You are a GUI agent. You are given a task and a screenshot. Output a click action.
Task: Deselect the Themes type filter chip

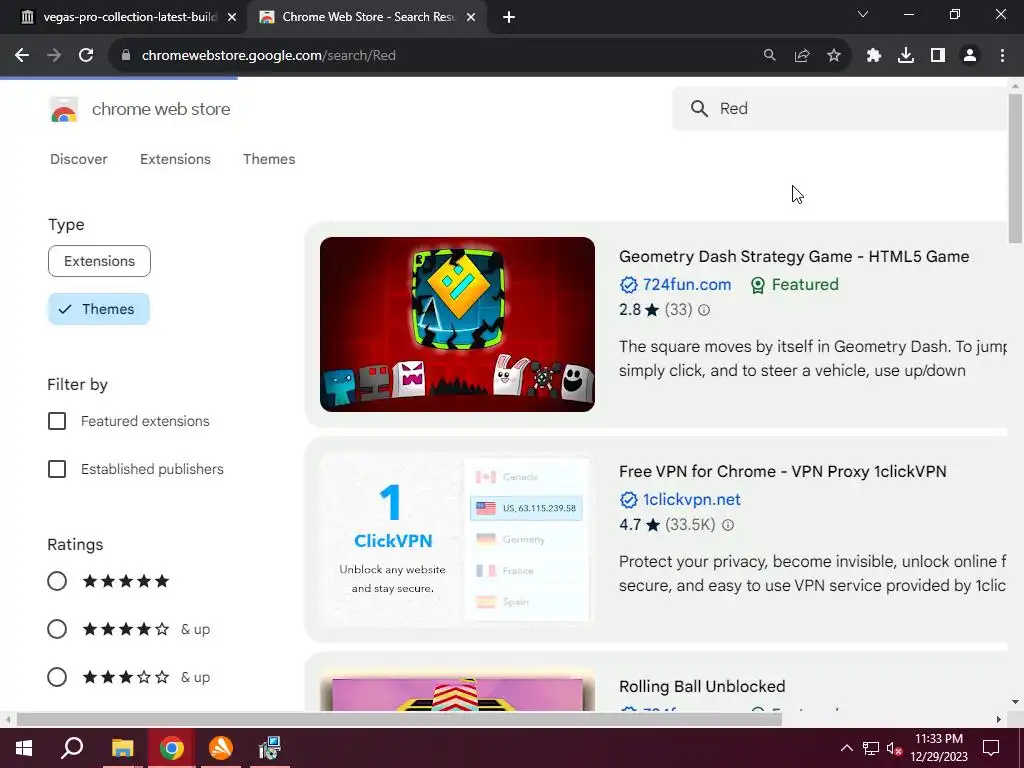click(99, 309)
